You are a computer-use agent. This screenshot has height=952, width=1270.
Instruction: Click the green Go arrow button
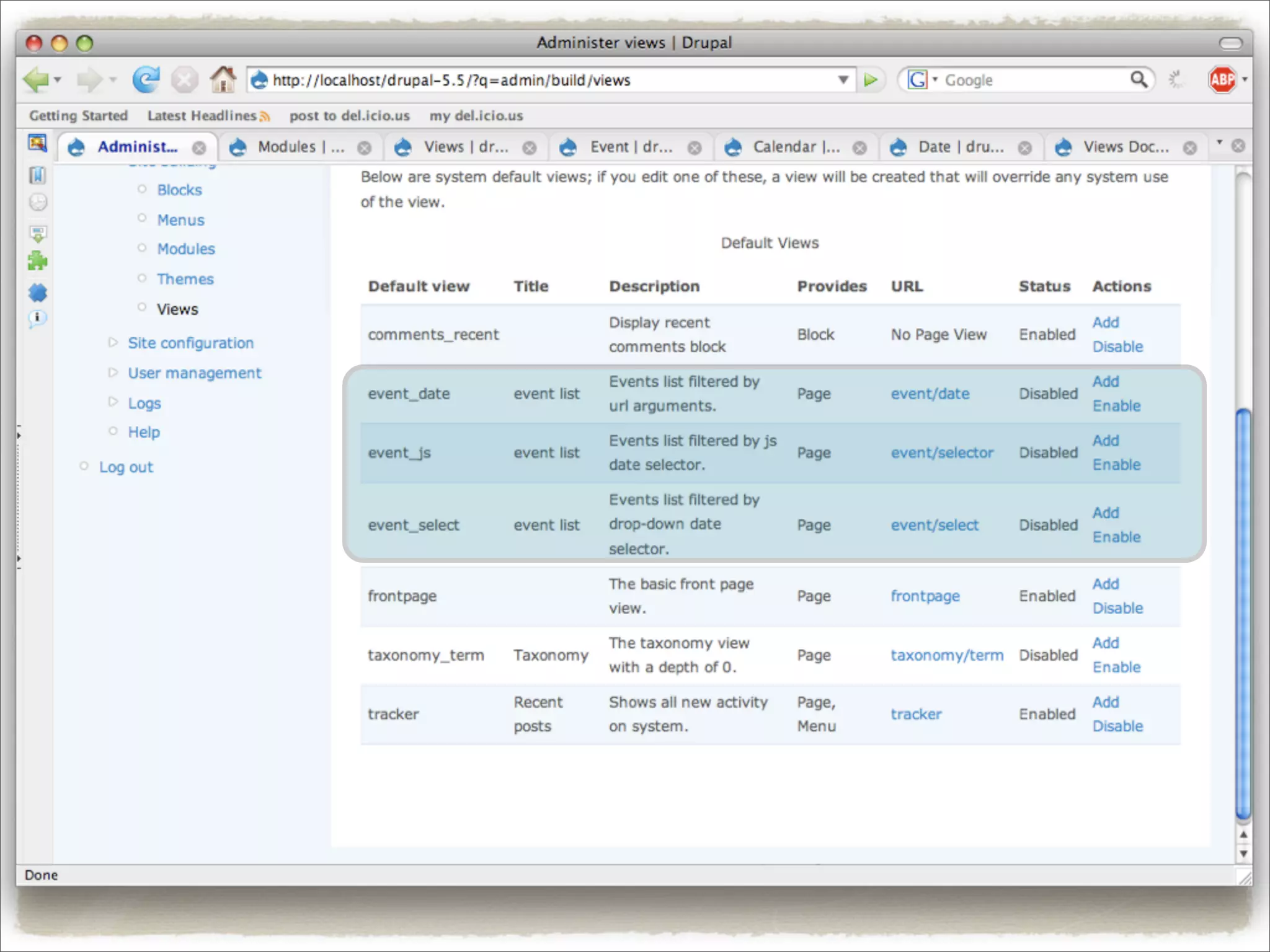pyautogui.click(x=871, y=80)
